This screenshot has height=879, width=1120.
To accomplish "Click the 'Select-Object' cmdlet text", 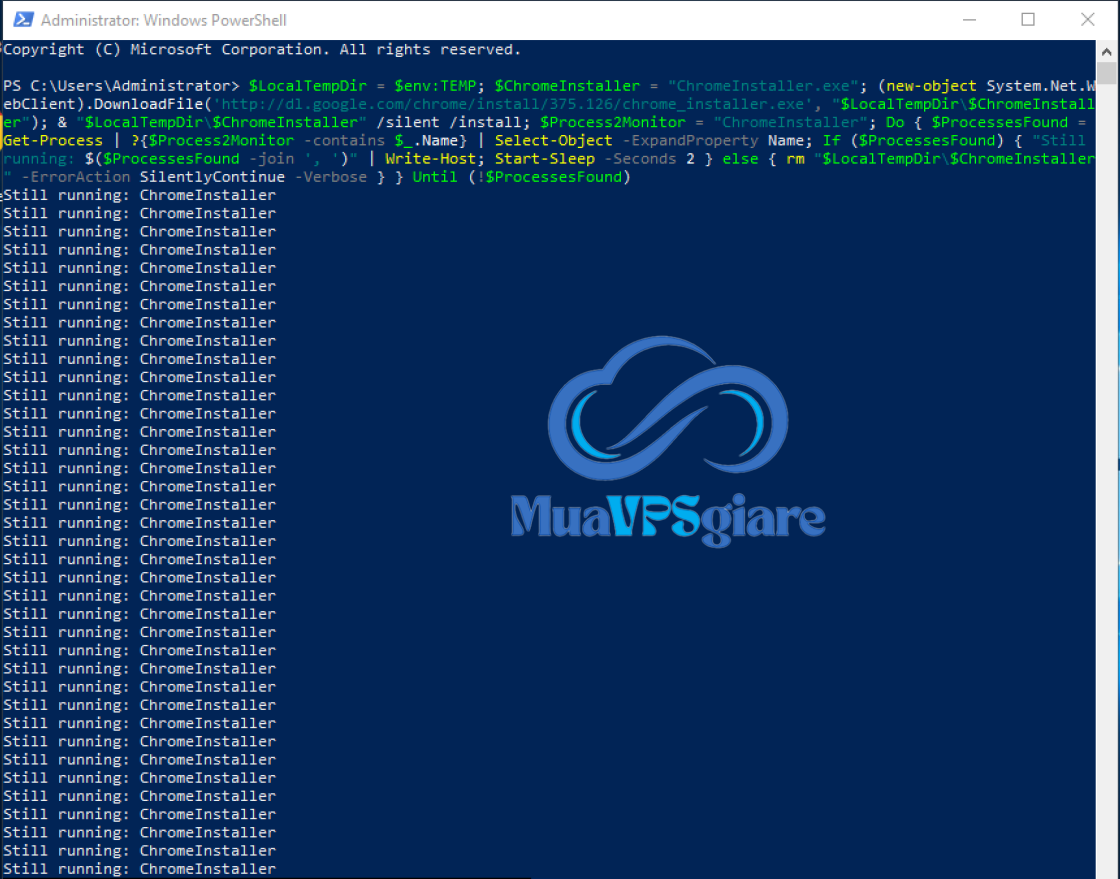I will tap(553, 141).
